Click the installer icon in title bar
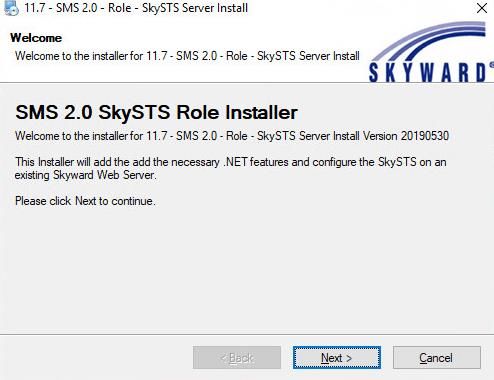This screenshot has width=494, height=380. (11, 8)
